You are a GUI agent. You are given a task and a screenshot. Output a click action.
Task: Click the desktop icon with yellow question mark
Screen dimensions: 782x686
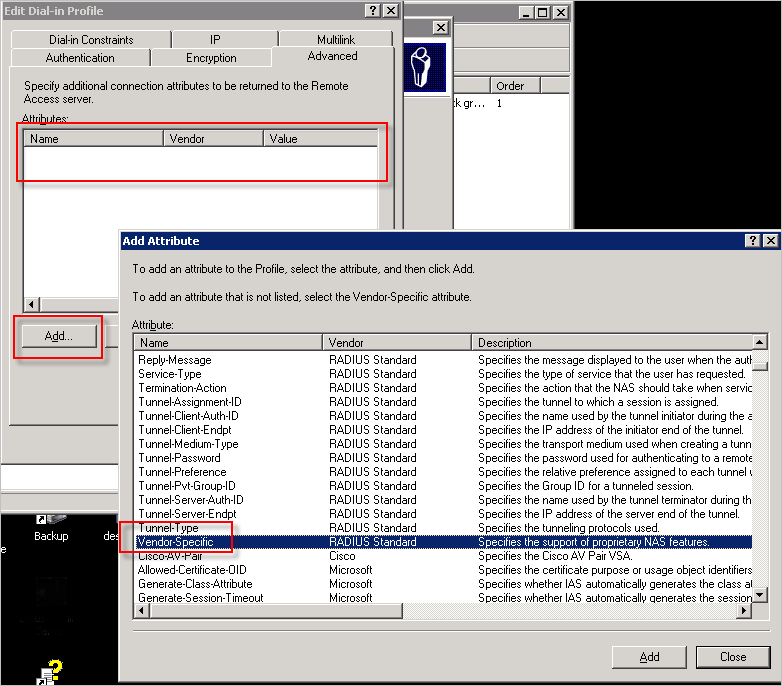(x=50, y=670)
